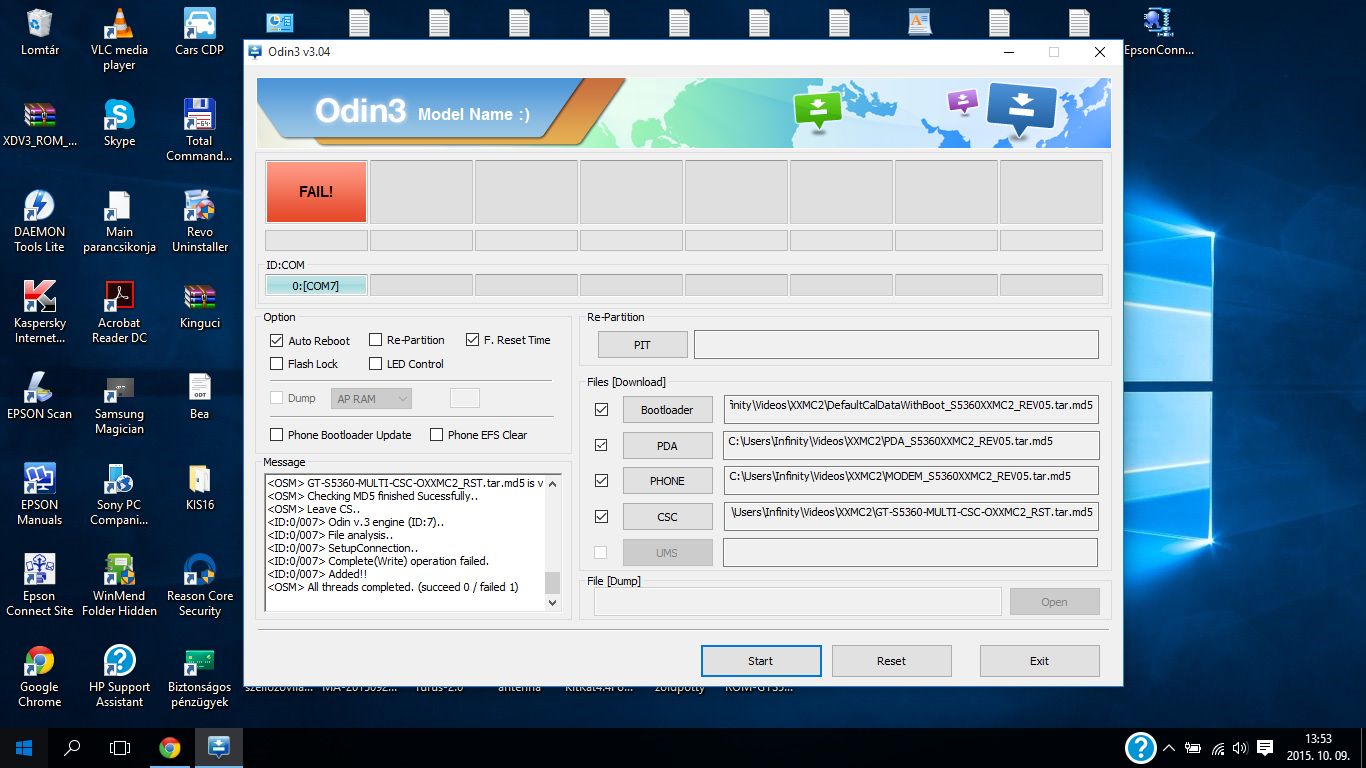
Task: Open Total Commander desktop shortcut
Action: tap(200, 130)
